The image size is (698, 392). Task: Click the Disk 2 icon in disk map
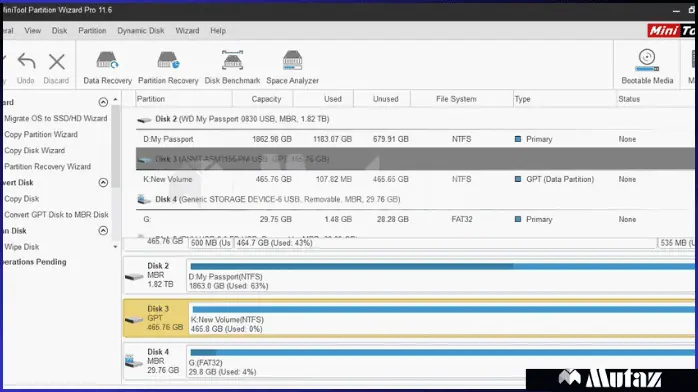[134, 276]
